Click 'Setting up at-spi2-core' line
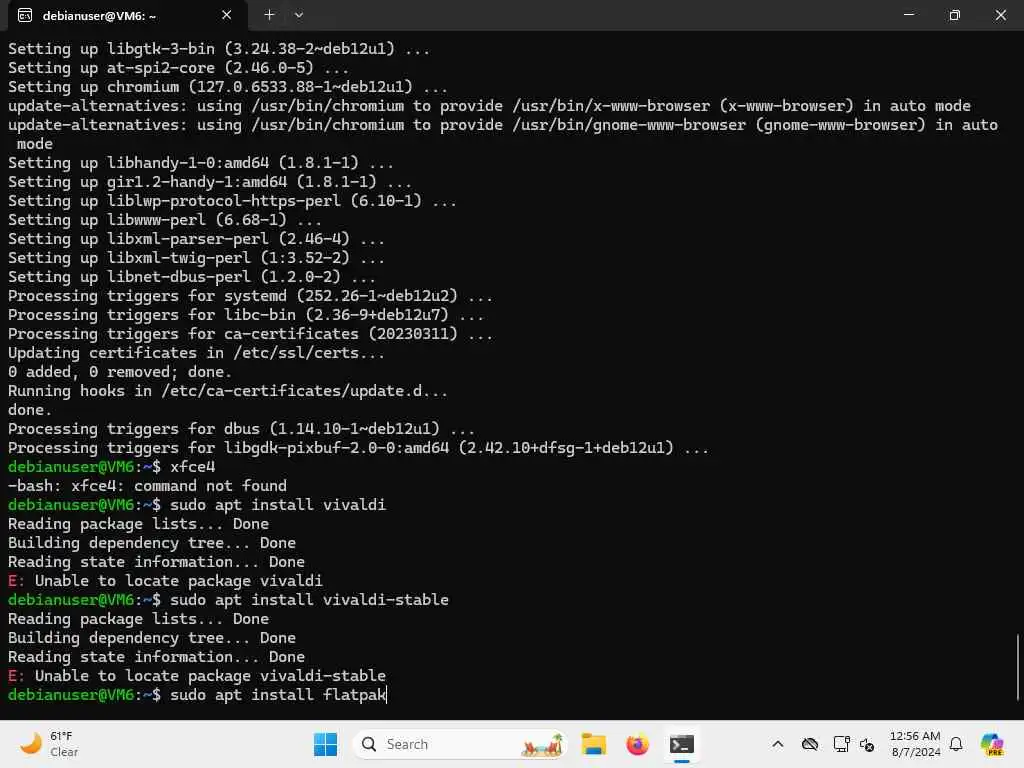The height and width of the screenshot is (768, 1024). click(x=178, y=68)
